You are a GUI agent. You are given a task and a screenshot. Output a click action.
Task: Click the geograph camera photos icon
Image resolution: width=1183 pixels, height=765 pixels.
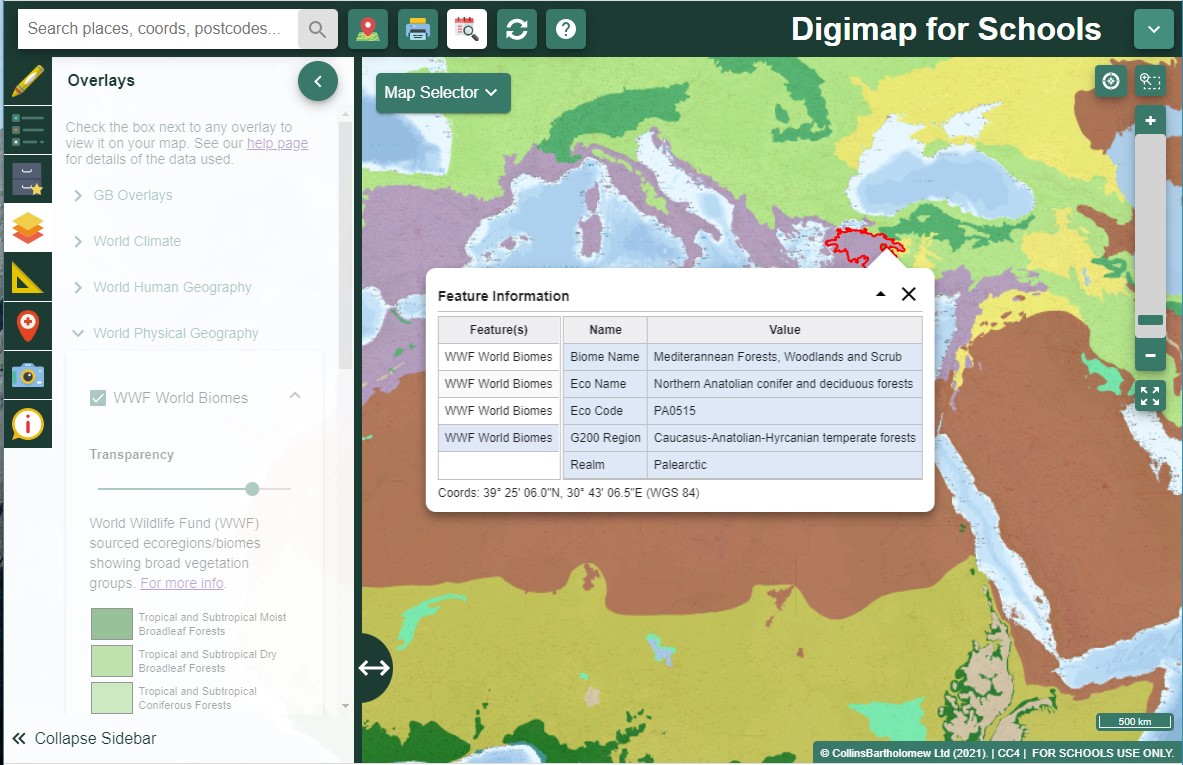click(x=27, y=375)
